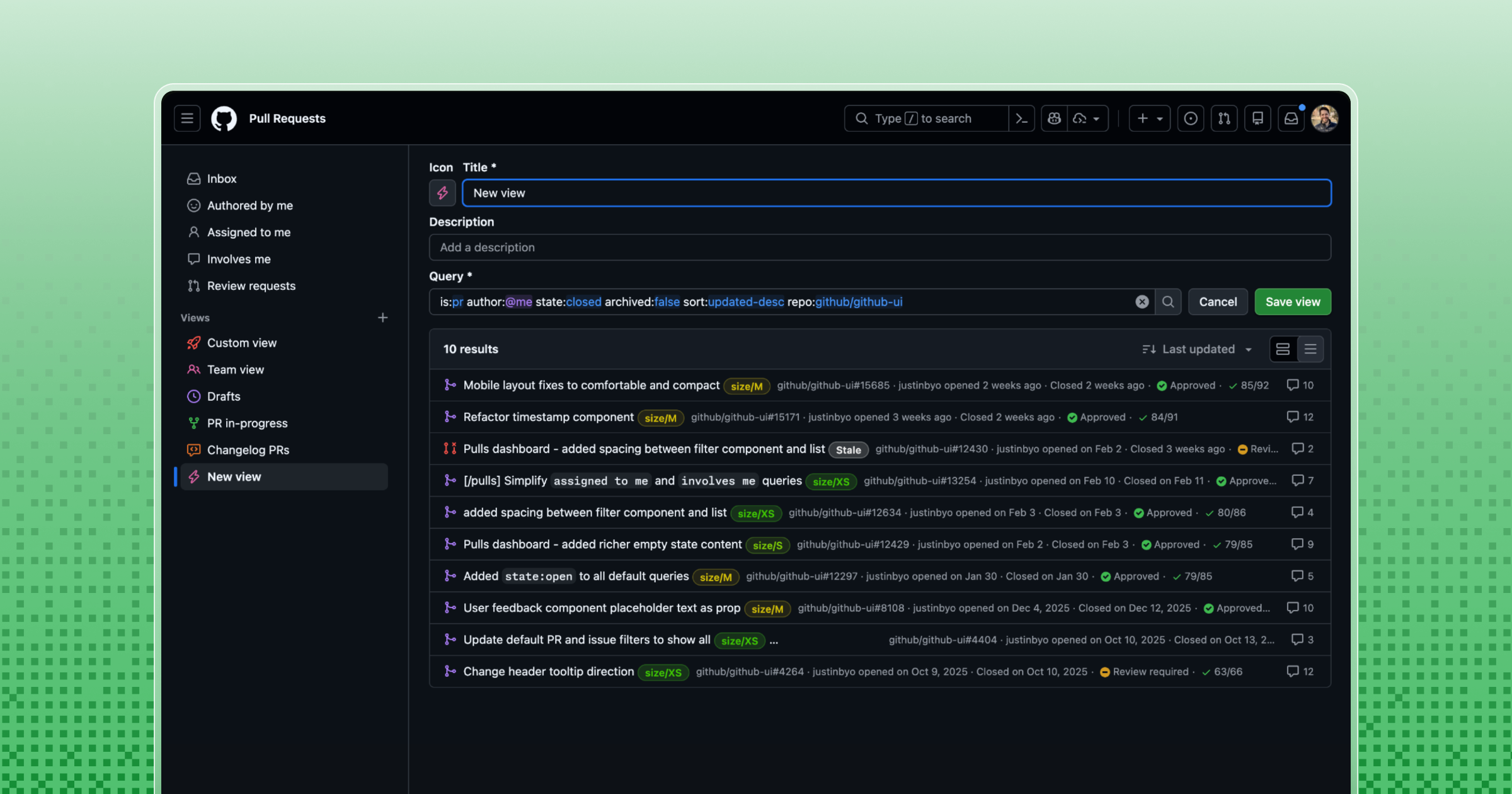The height and width of the screenshot is (794, 1512).
Task: Click checks 80/86 on added spacing row
Action: click(1225, 513)
